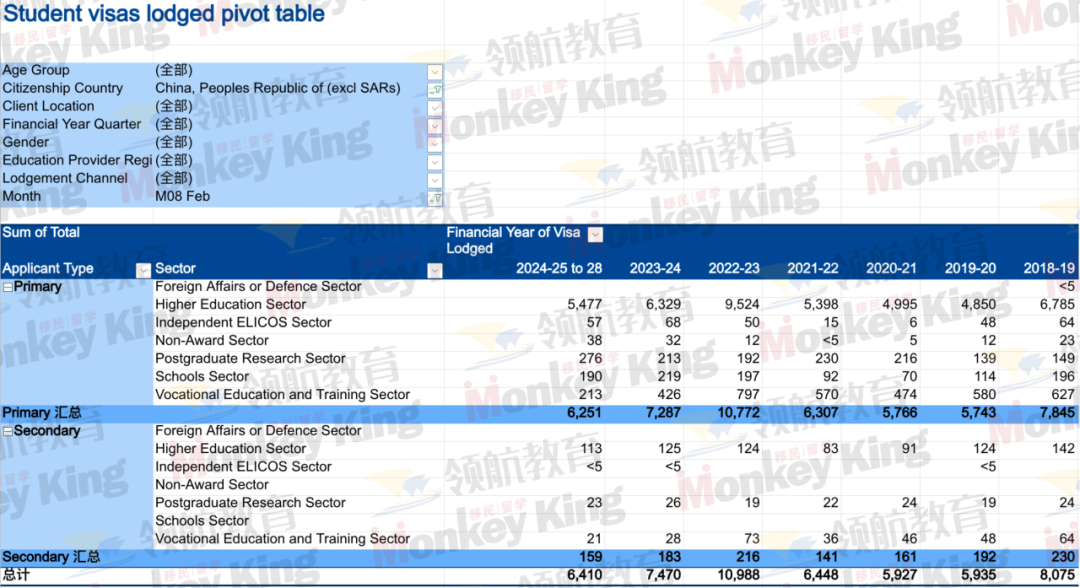Click the Primary subtotal value 6,251

(585, 413)
